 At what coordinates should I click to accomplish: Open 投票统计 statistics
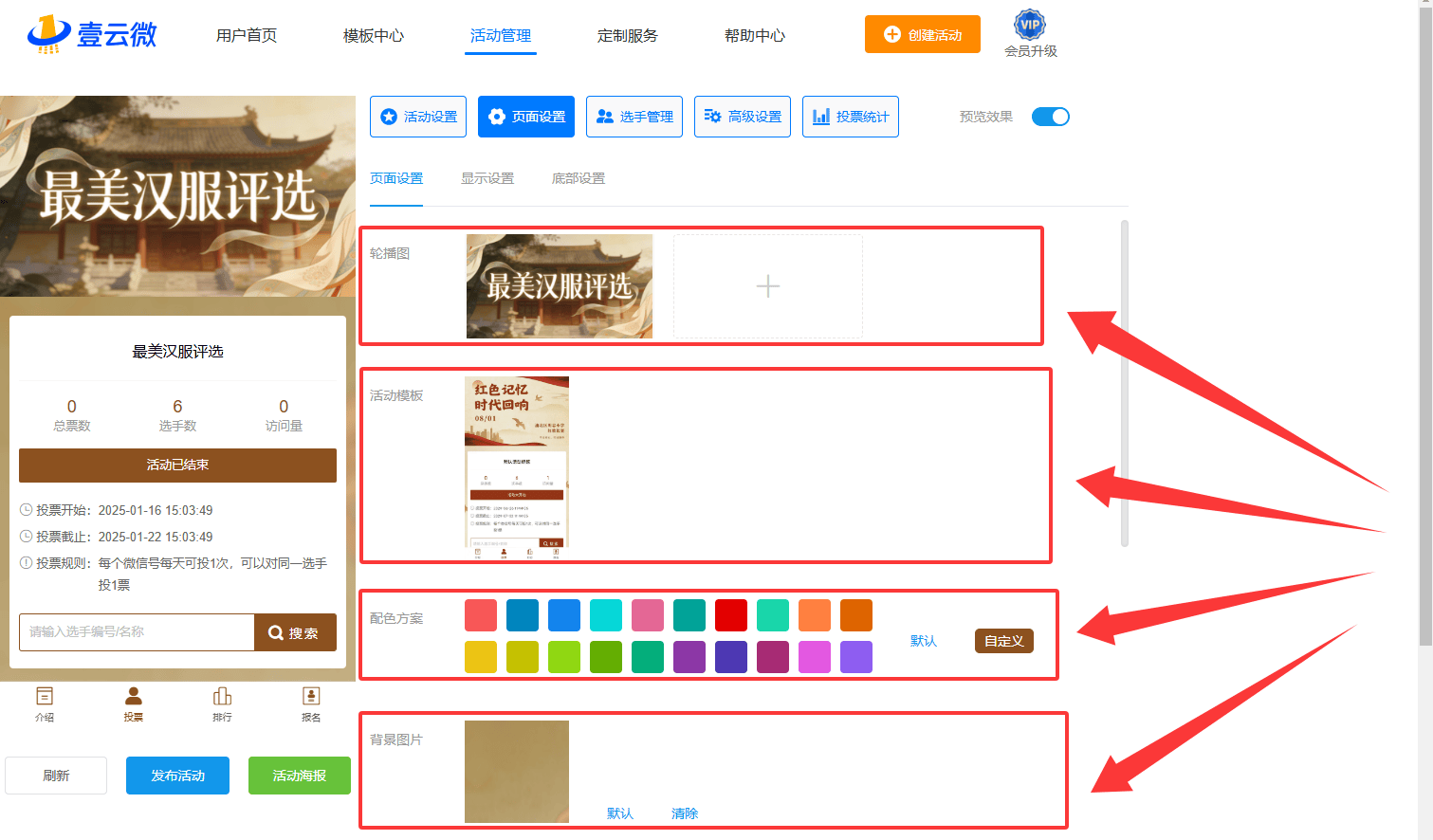coord(851,117)
